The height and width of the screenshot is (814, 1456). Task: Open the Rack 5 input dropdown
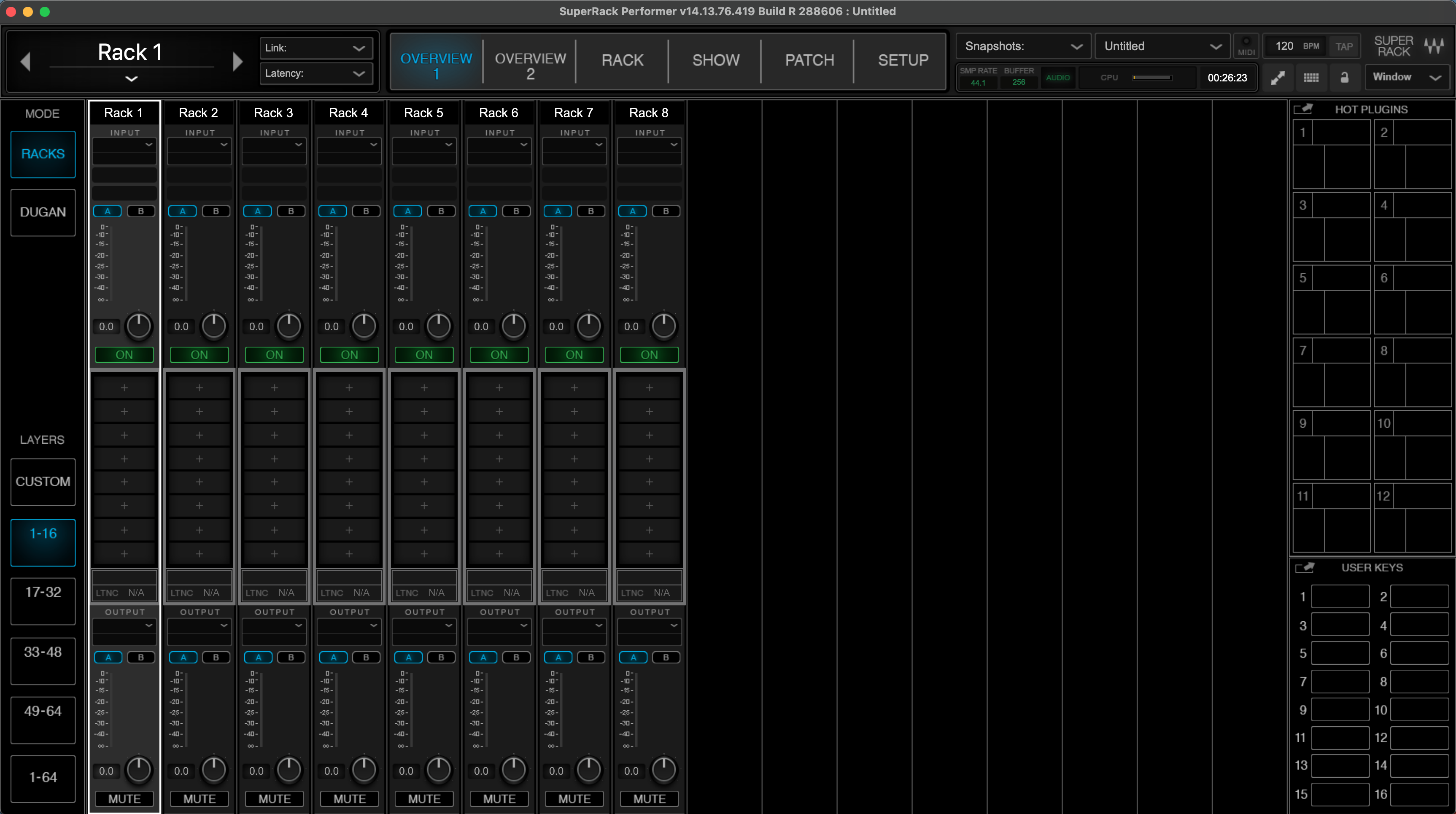(424, 145)
